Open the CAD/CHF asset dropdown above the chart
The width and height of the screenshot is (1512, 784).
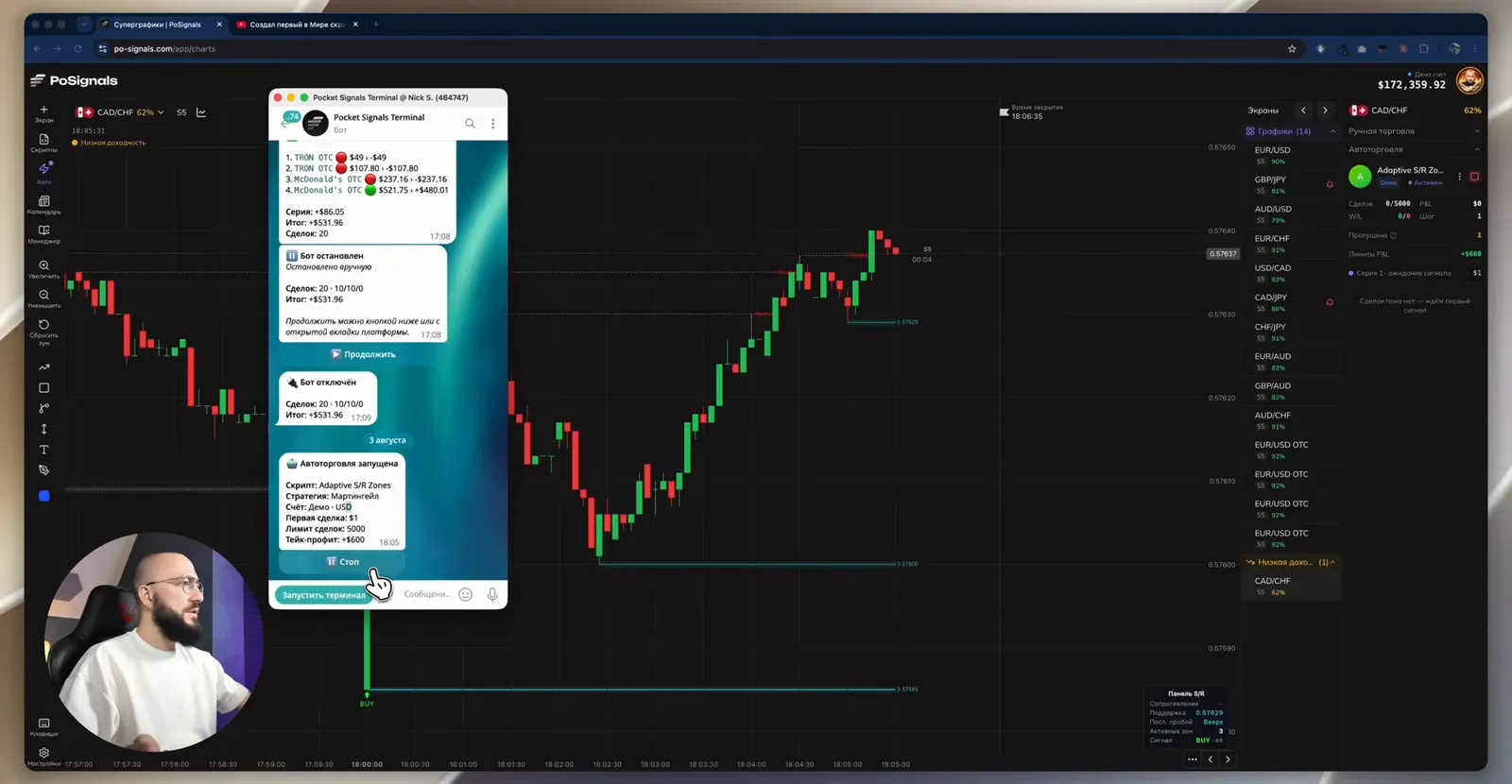click(121, 112)
